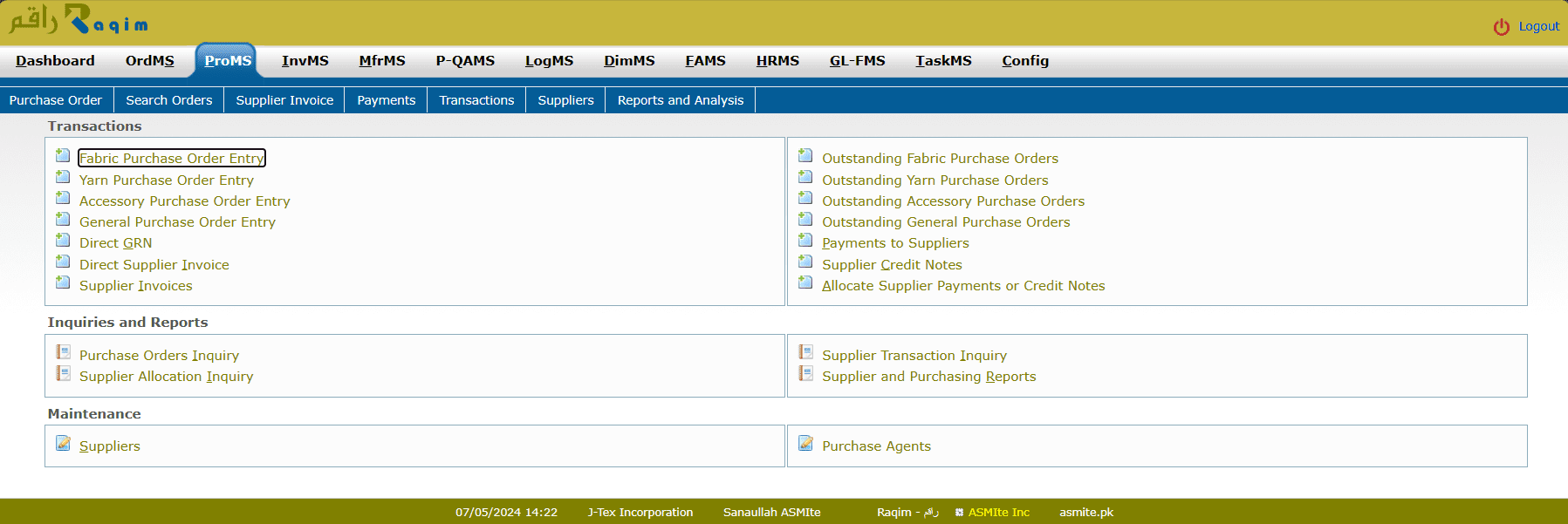The height and width of the screenshot is (524, 1568).
Task: Click the report icon beside Purchase Orders Inquiry
Action: coord(63,352)
